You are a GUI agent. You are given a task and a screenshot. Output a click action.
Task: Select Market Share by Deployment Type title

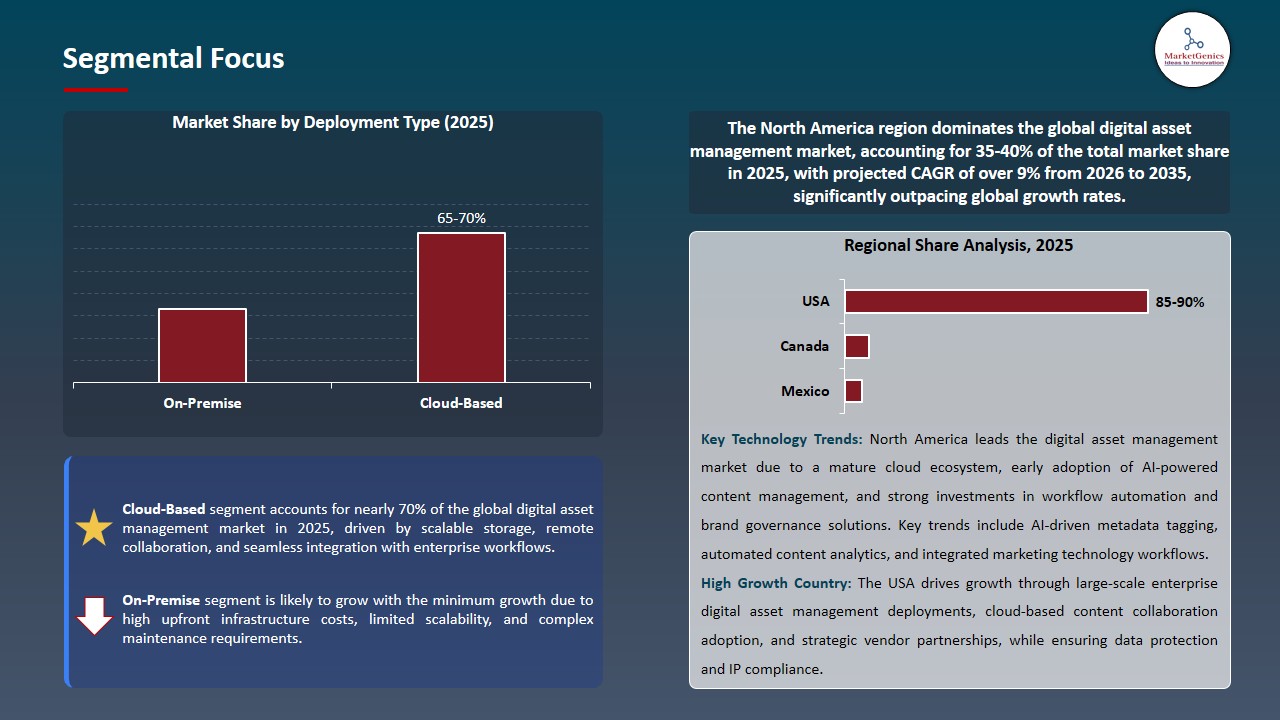point(333,123)
